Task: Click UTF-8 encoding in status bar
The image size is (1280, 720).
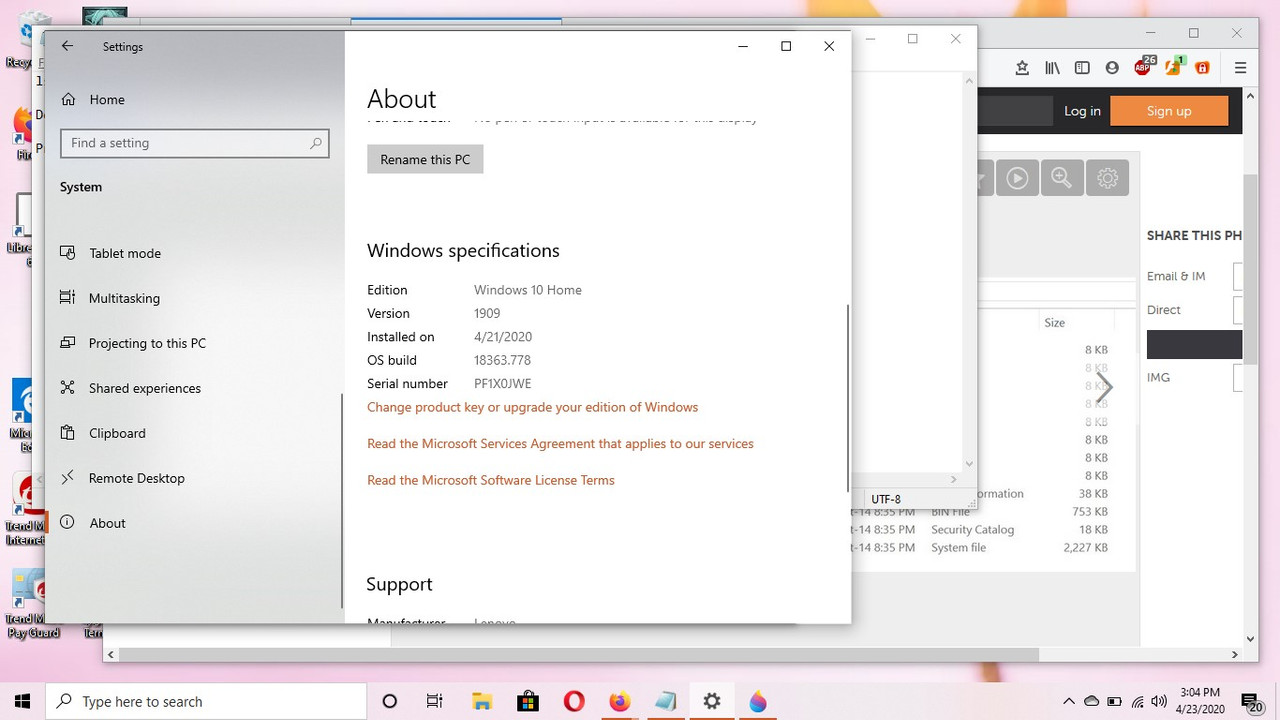Action: (x=886, y=499)
